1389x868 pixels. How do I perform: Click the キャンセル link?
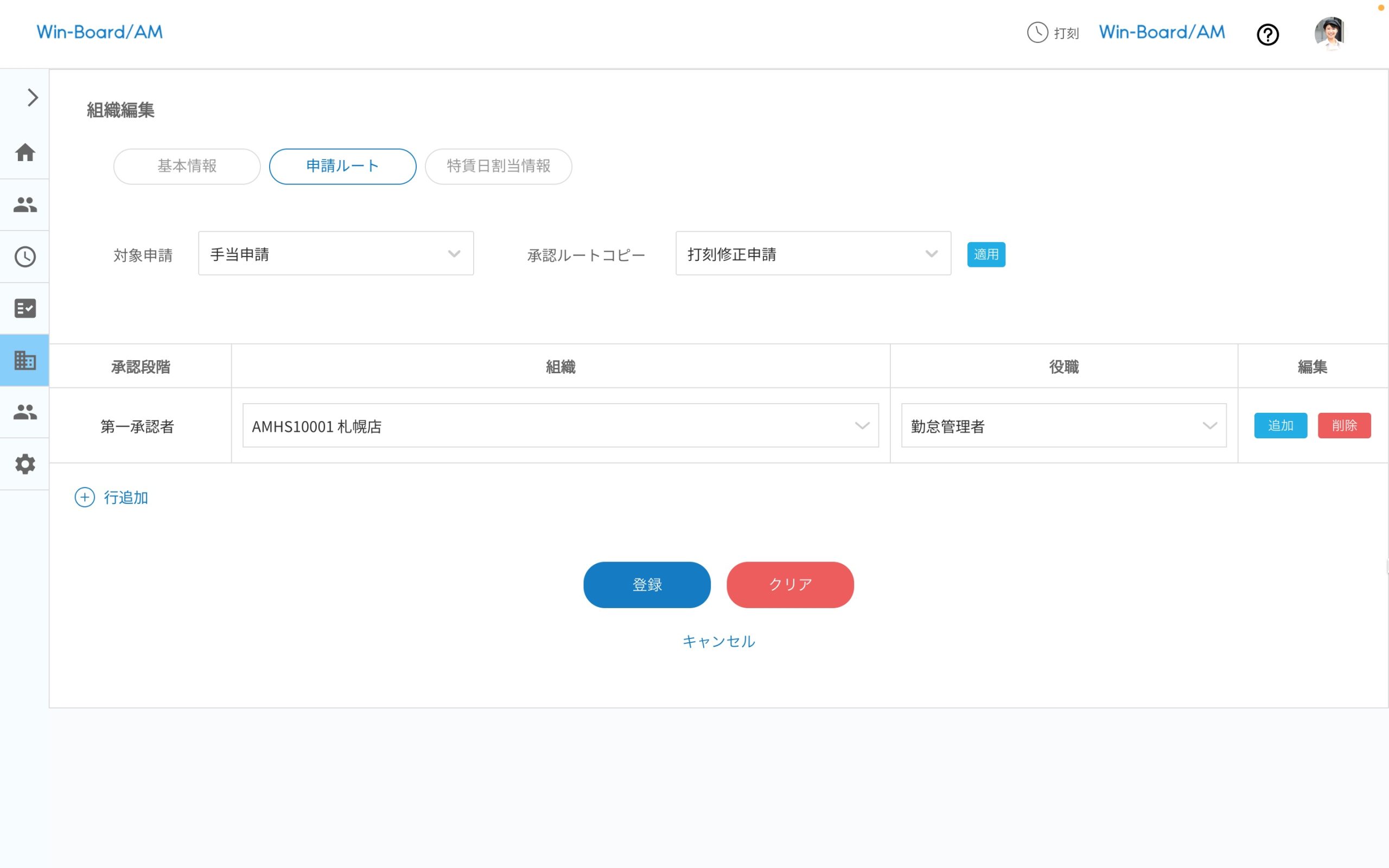click(x=718, y=641)
